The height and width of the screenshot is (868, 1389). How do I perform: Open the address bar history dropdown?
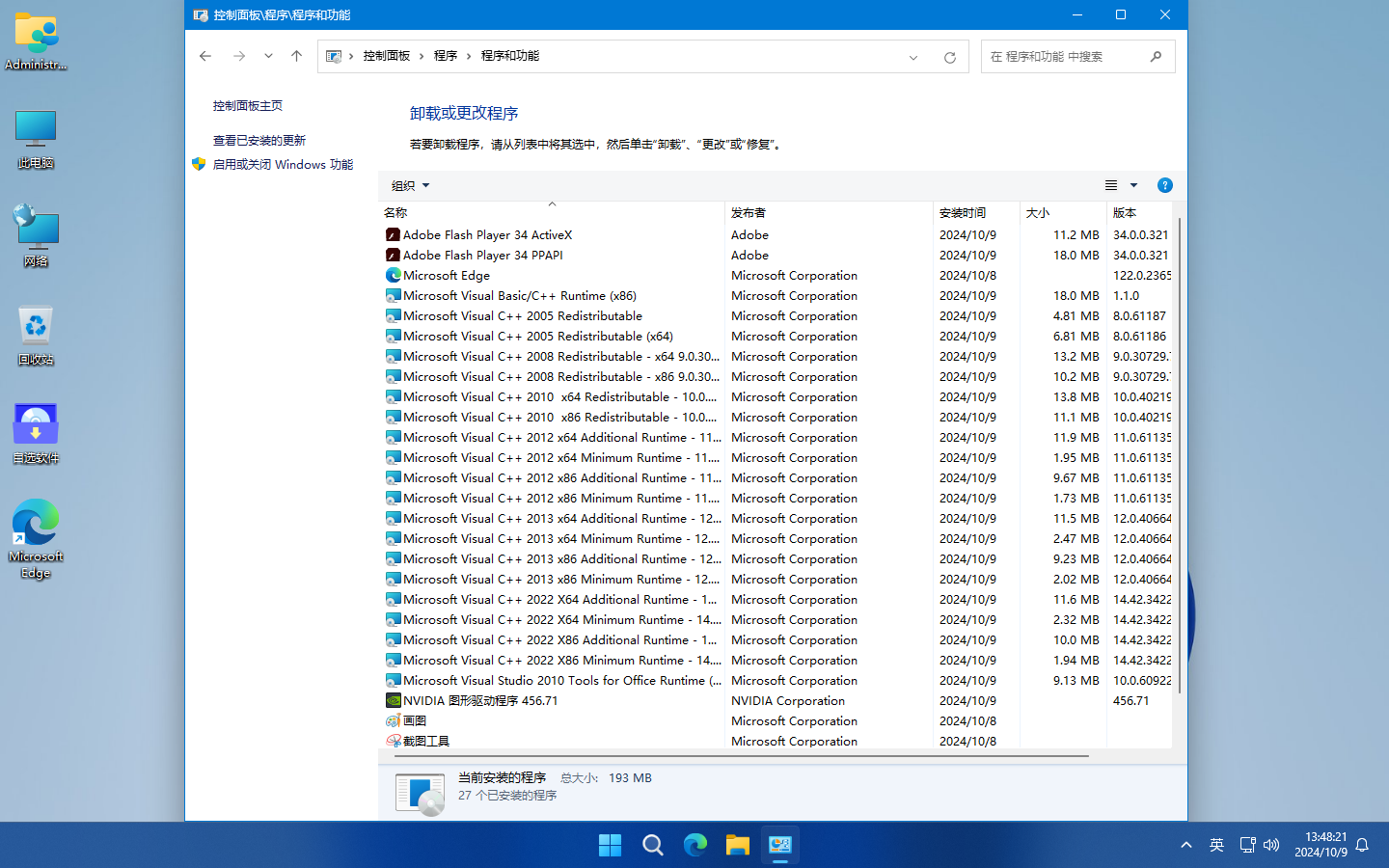913,57
